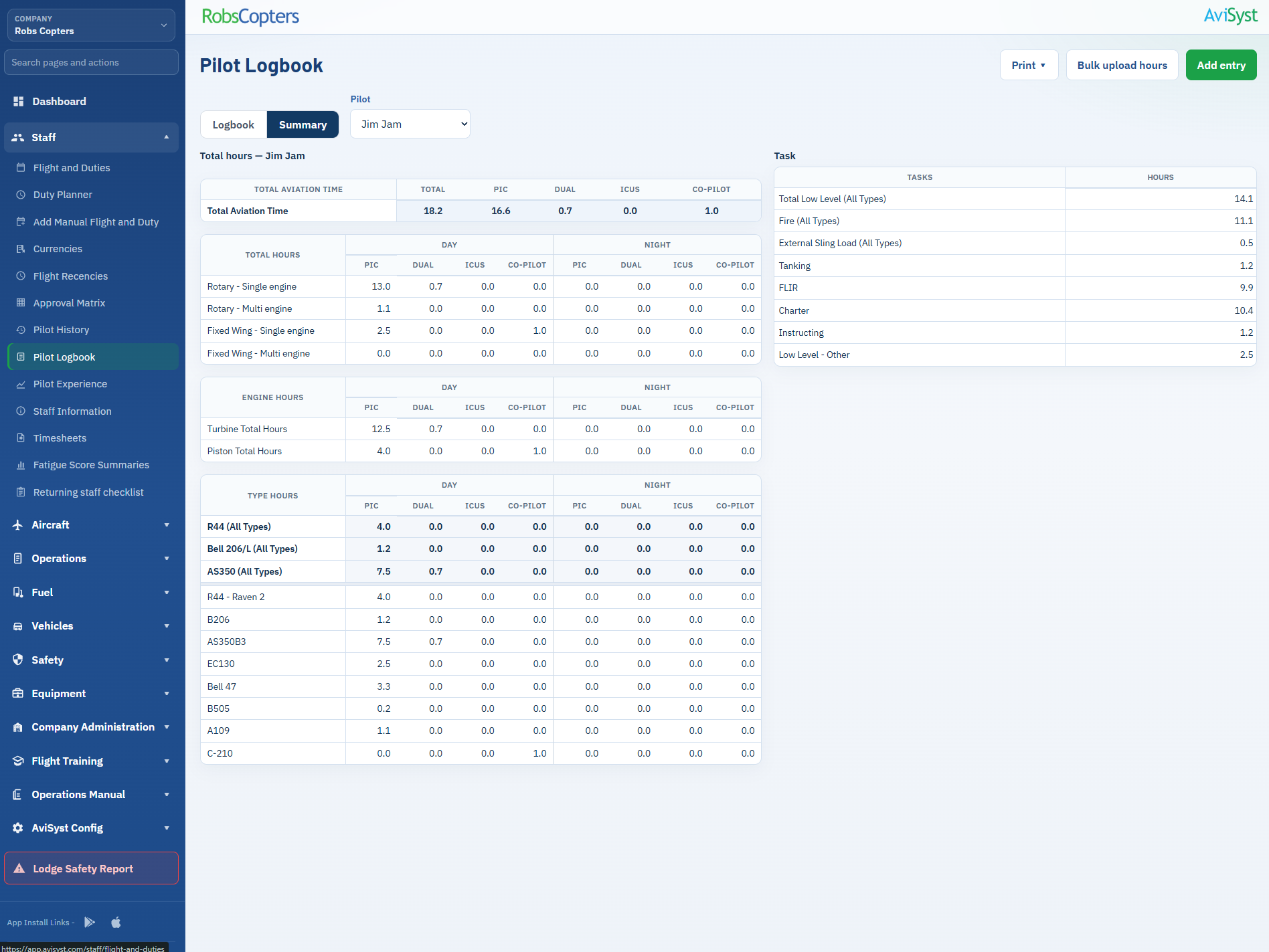This screenshot has width=1269, height=952.
Task: Click the Dashboard grid icon
Action: coord(19,101)
